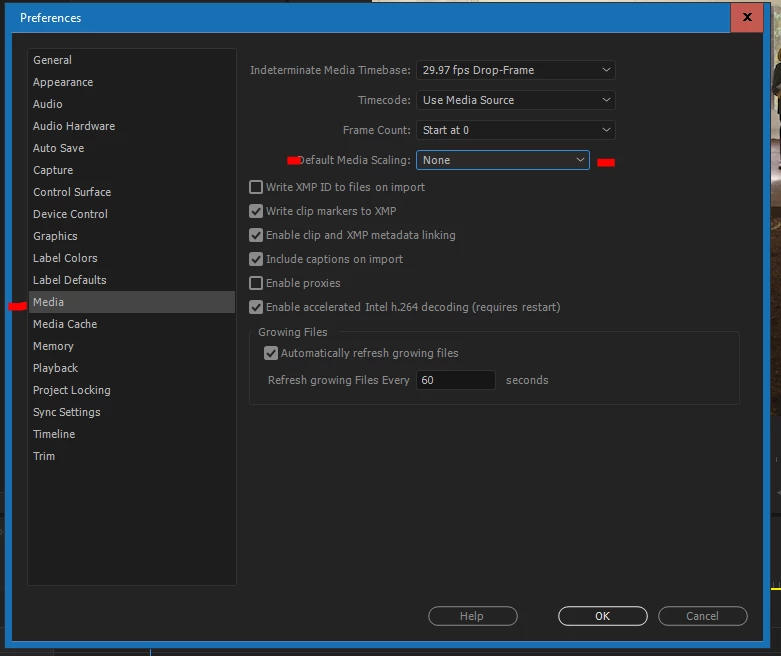Open the Timecode dropdown
This screenshot has height=656, width=781.
[x=516, y=100]
